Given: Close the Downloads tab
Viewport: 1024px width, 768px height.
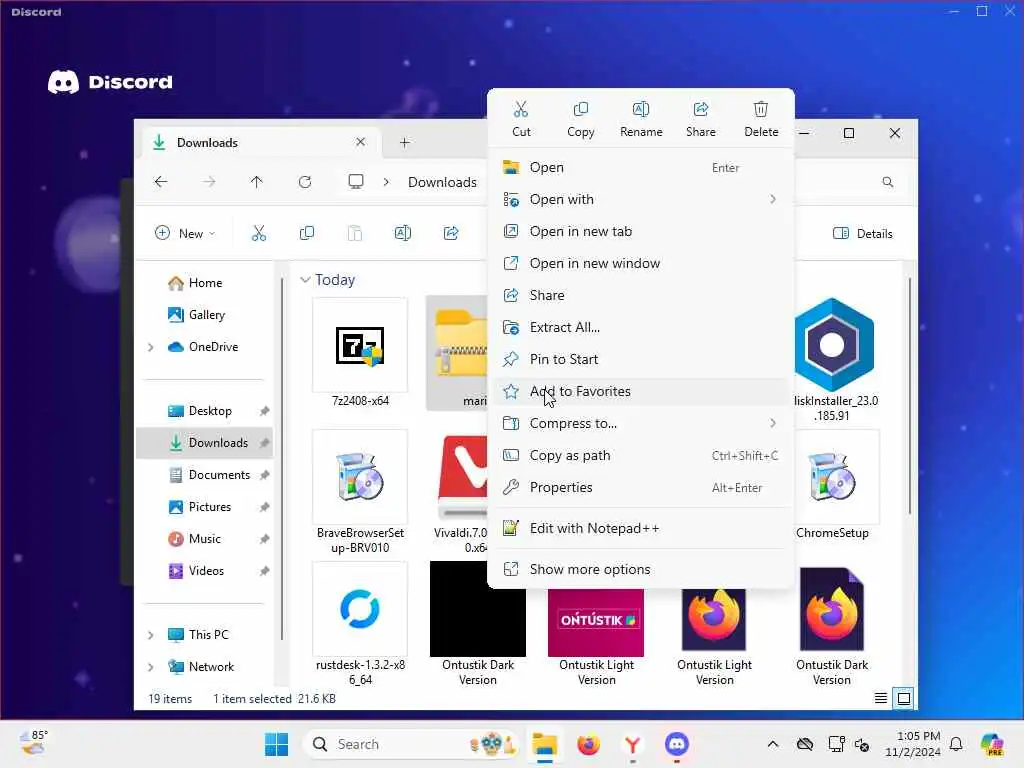Looking at the screenshot, I should [x=360, y=142].
